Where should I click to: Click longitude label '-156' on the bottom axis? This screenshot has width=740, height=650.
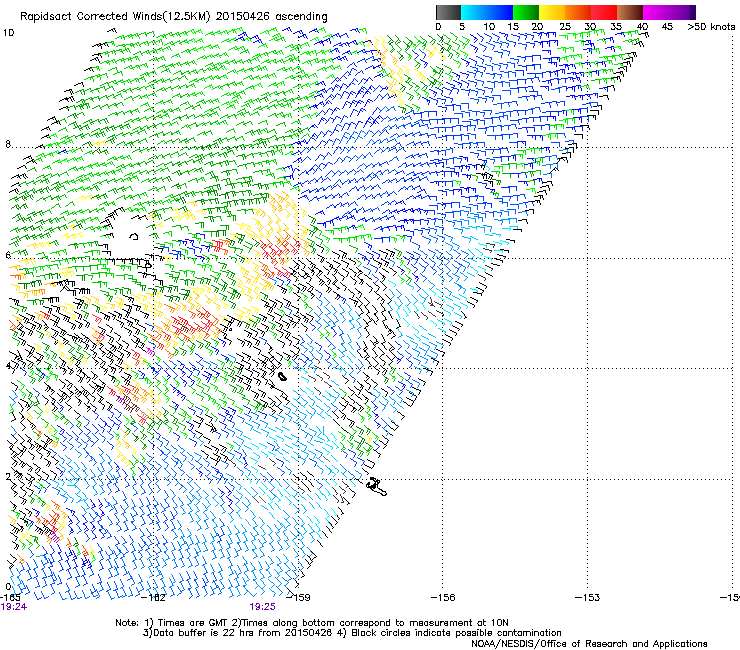pyautogui.click(x=443, y=597)
